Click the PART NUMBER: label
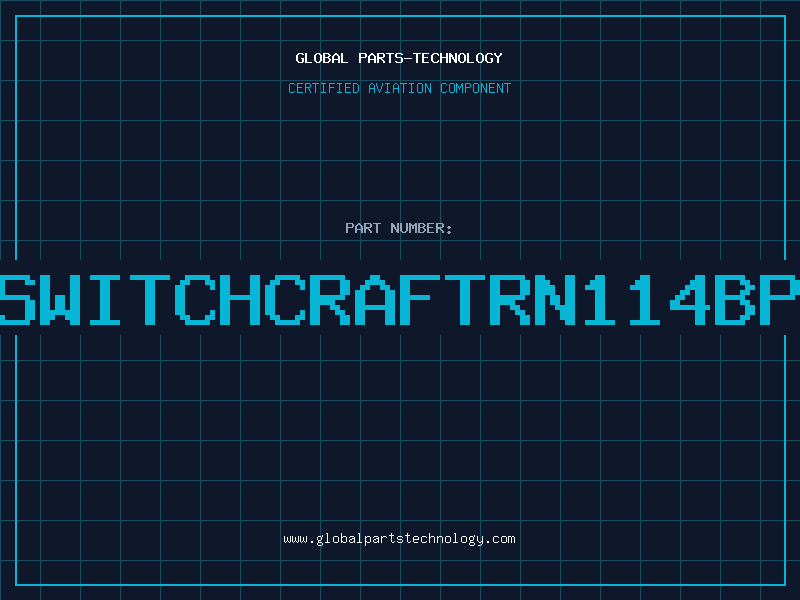This screenshot has height=600, width=800. pos(399,228)
